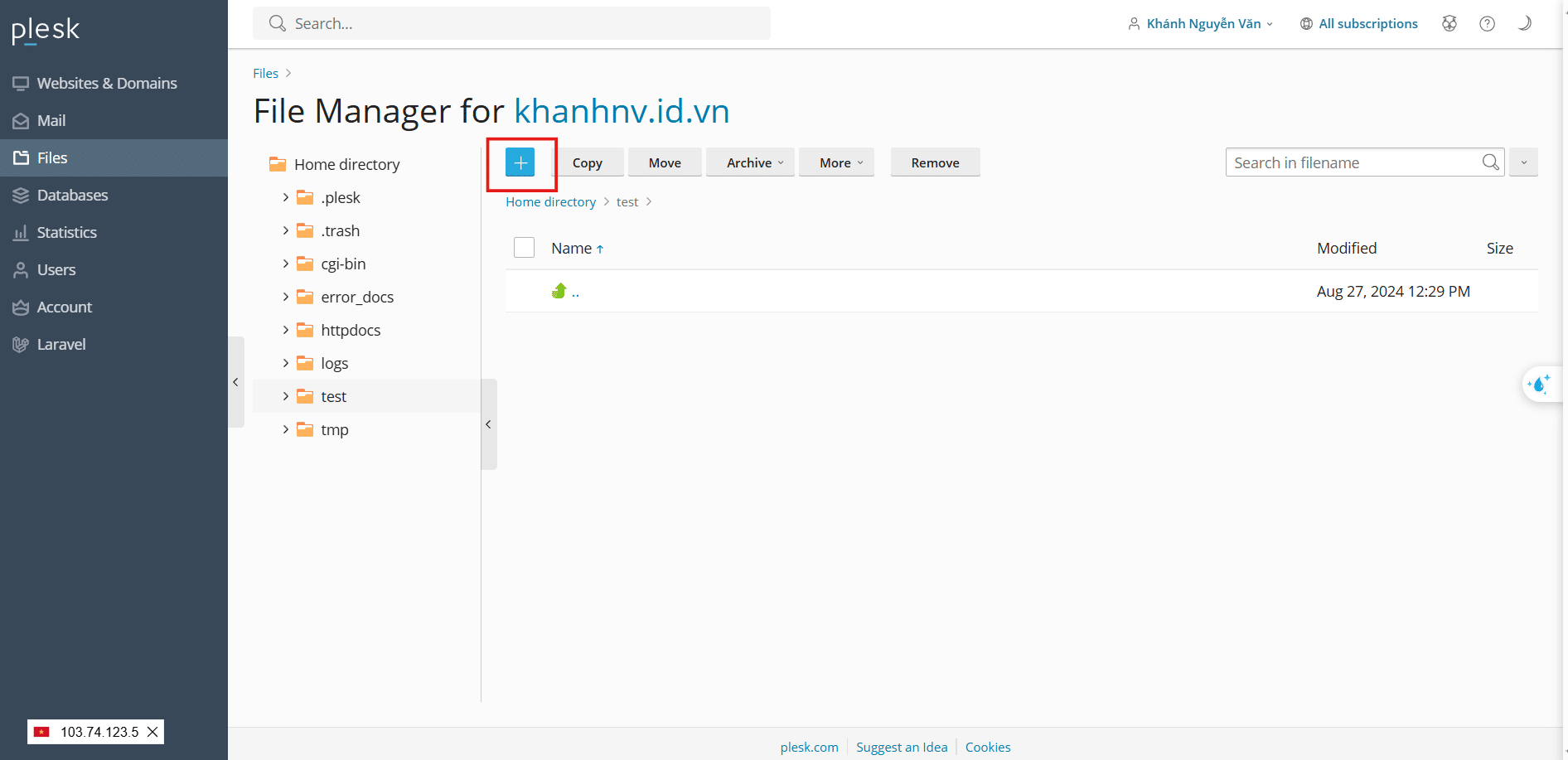Click the extensions icon beside All subscriptions
Screen dimensions: 1568x760
[x=1449, y=24]
